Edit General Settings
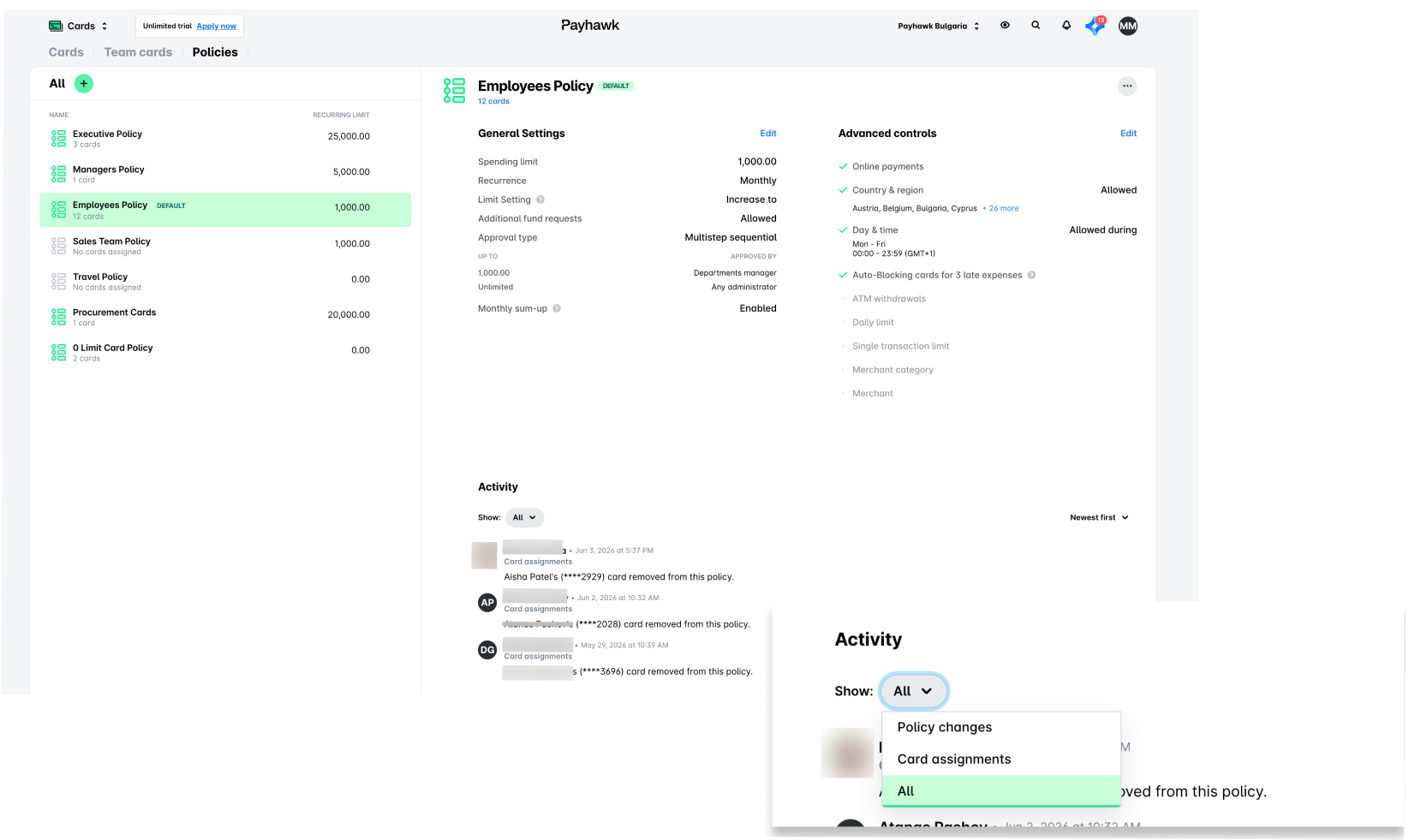Viewport: 1409px width, 840px height. (x=768, y=134)
